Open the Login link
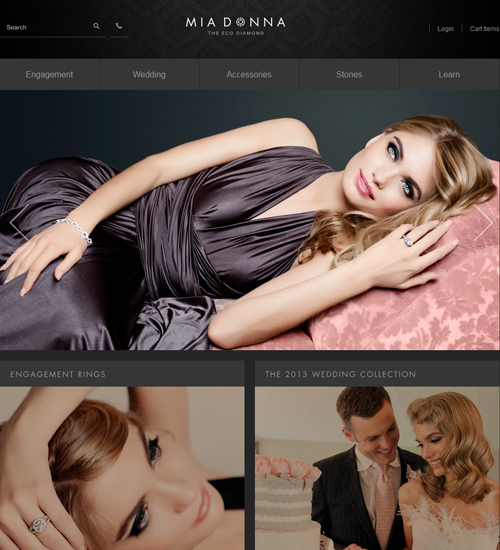The image size is (500, 550). coord(445,29)
